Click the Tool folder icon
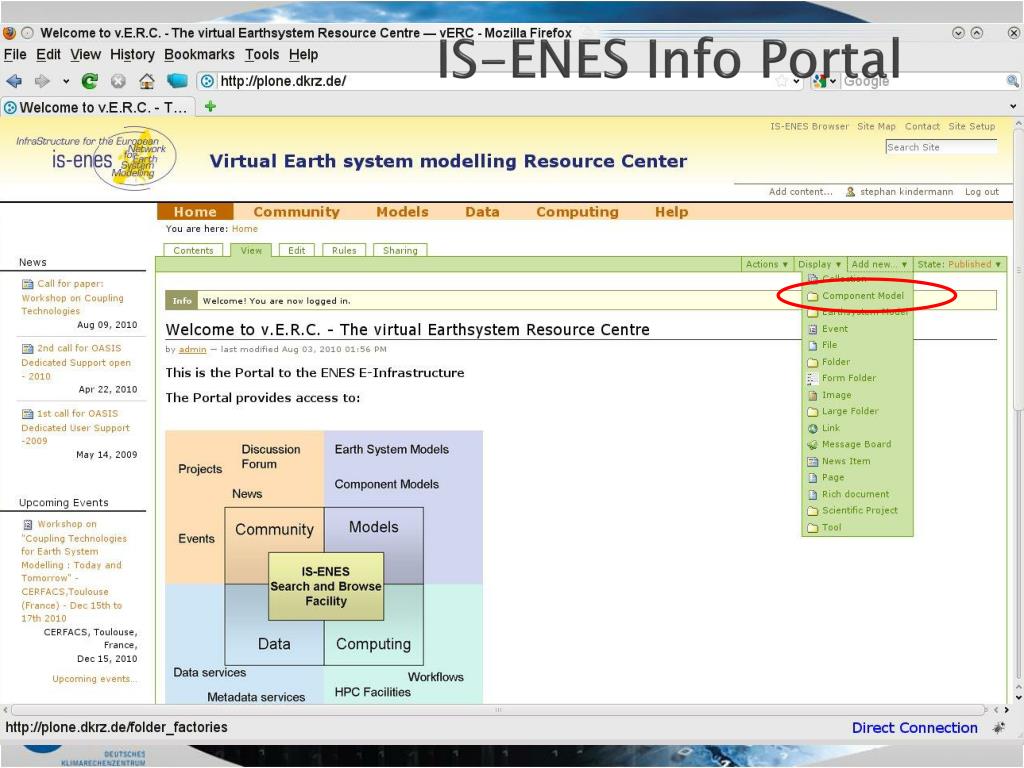Screen dimensions: 1024x768 point(812,528)
